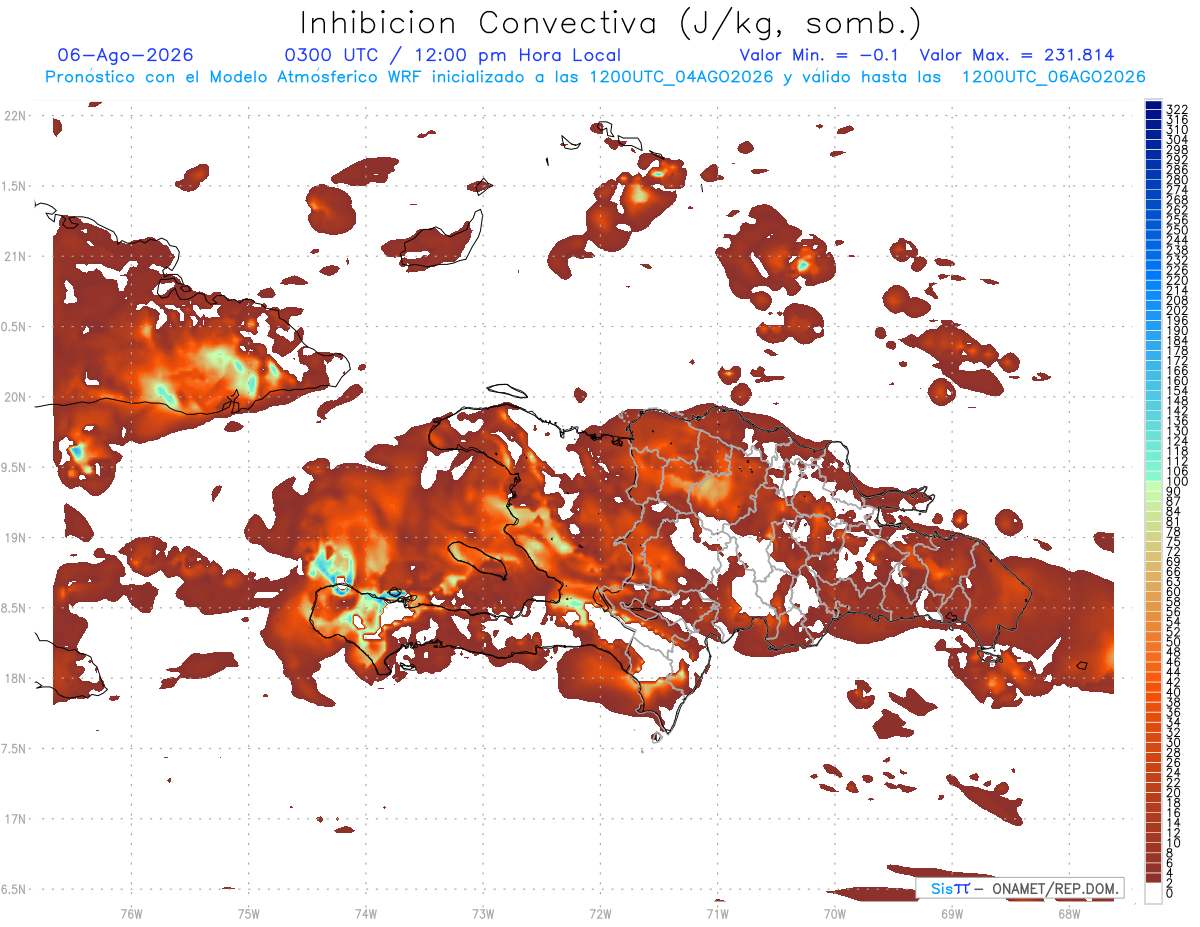1200x927 pixels.
Task: Click the "73W" longitude label
Action: pyautogui.click(x=483, y=913)
